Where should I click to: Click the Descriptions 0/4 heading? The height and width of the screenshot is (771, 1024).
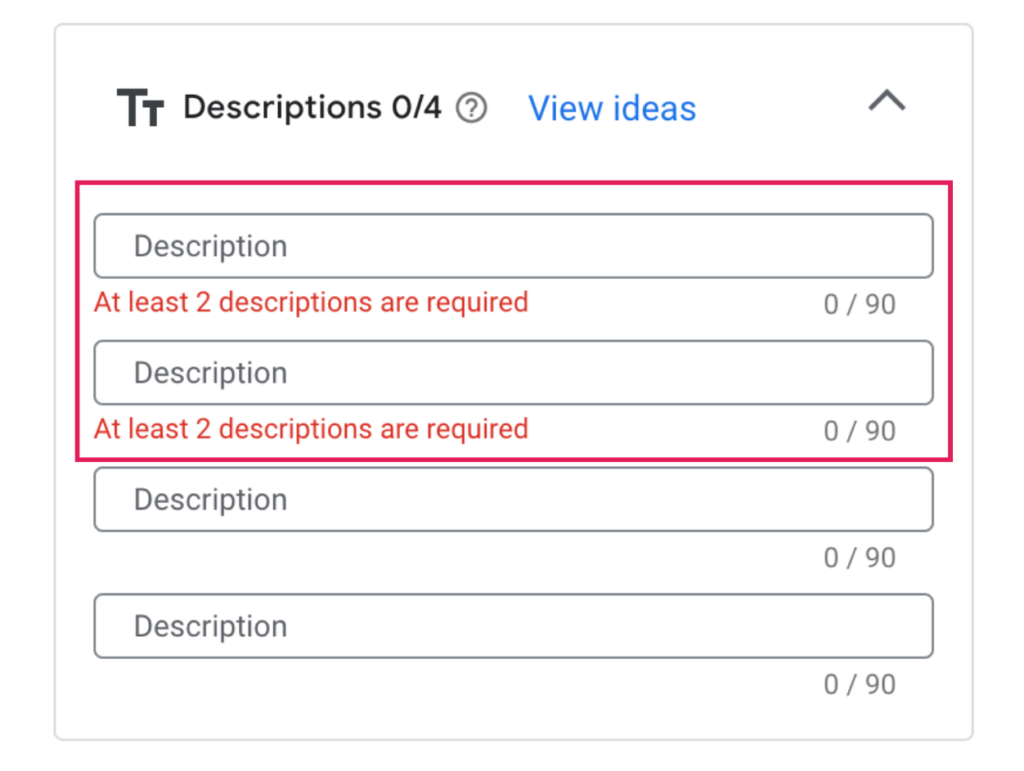[312, 107]
